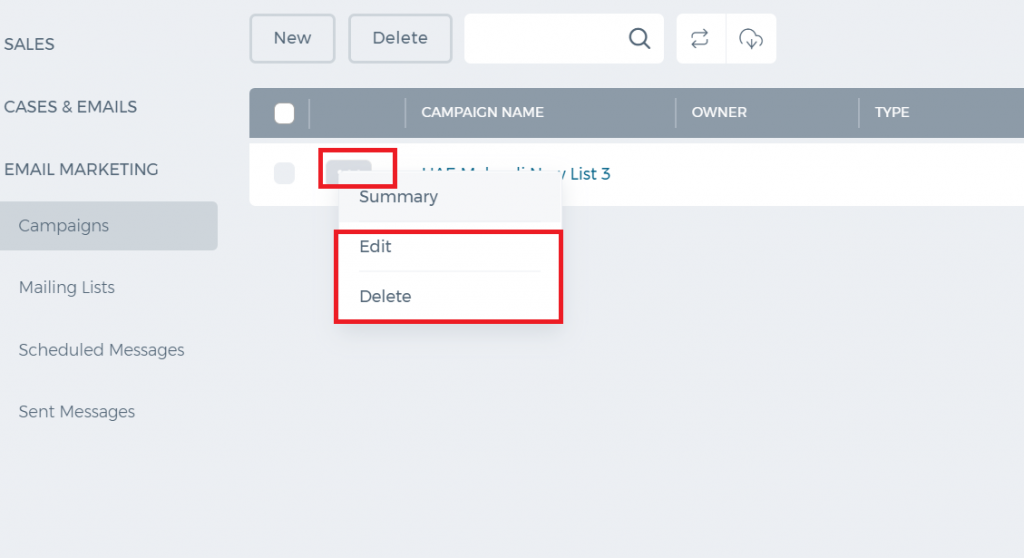This screenshot has width=1024, height=558.
Task: Open the row actions ellipsis button
Action: [349, 169]
